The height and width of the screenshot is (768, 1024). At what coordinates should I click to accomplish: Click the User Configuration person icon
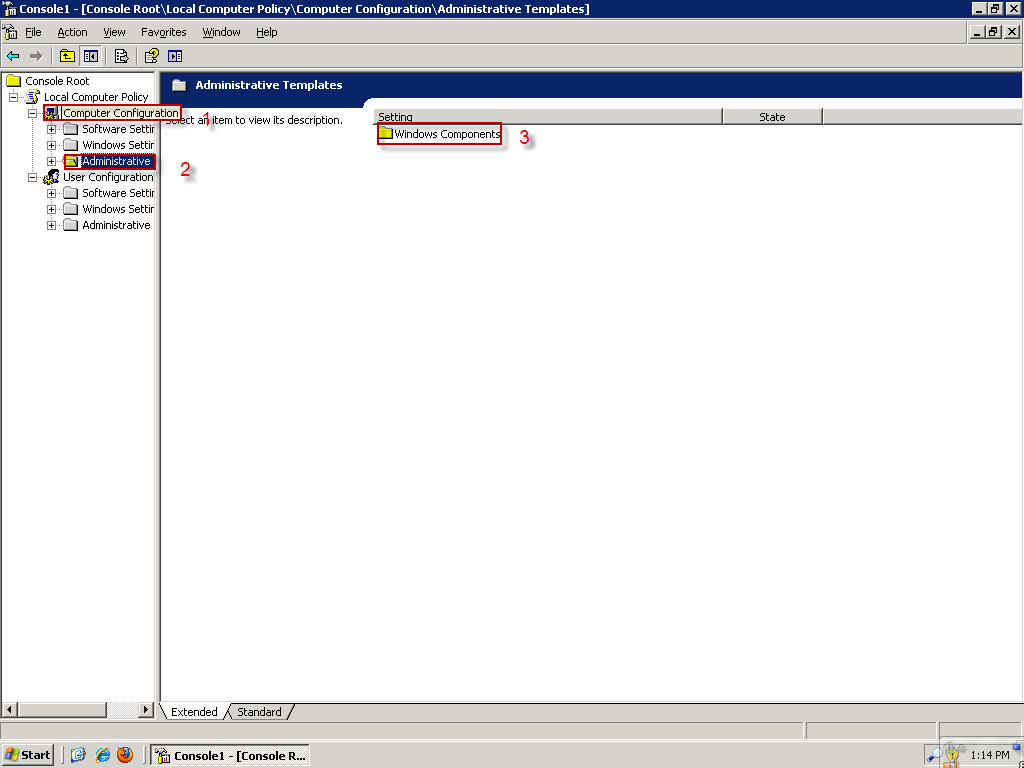pos(52,177)
